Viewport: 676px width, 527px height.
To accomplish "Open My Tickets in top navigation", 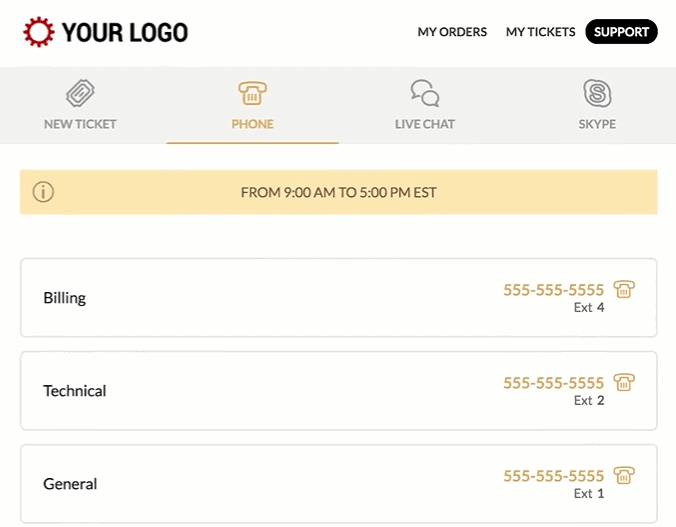I will pyautogui.click(x=540, y=32).
